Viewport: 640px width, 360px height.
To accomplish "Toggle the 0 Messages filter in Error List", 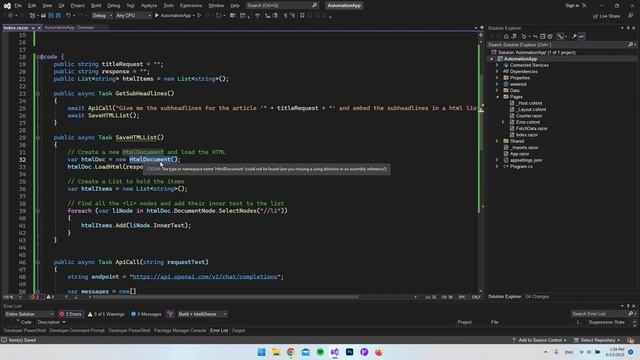I will click(x=146, y=314).
